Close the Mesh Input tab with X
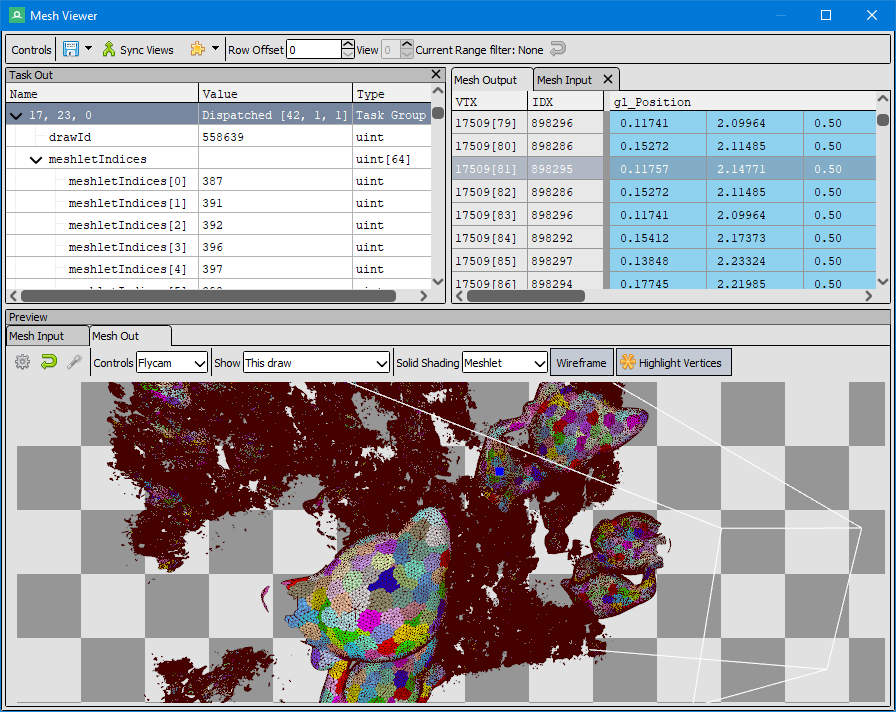Image resolution: width=896 pixels, height=712 pixels. click(x=607, y=80)
